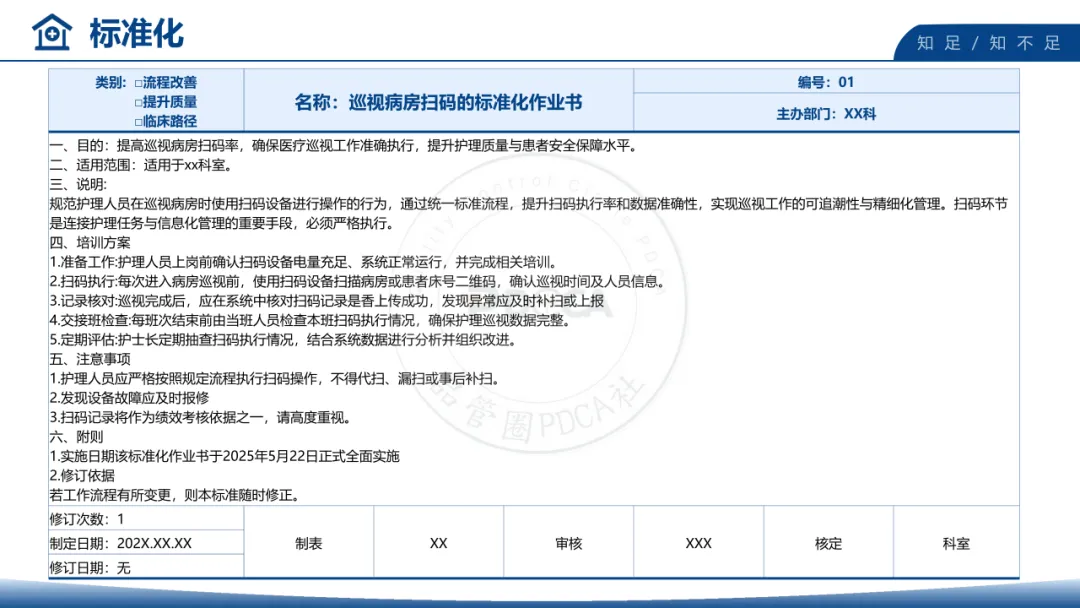This screenshot has height=608, width=1080.
Task: Click the 审核 cell
Action: (x=568, y=543)
